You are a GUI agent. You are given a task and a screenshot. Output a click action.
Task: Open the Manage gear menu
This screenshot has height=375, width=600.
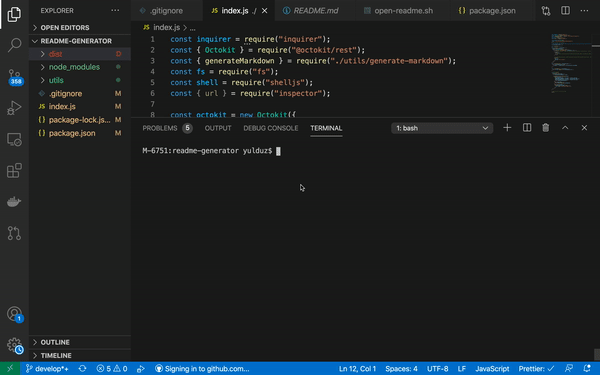[x=15, y=346]
